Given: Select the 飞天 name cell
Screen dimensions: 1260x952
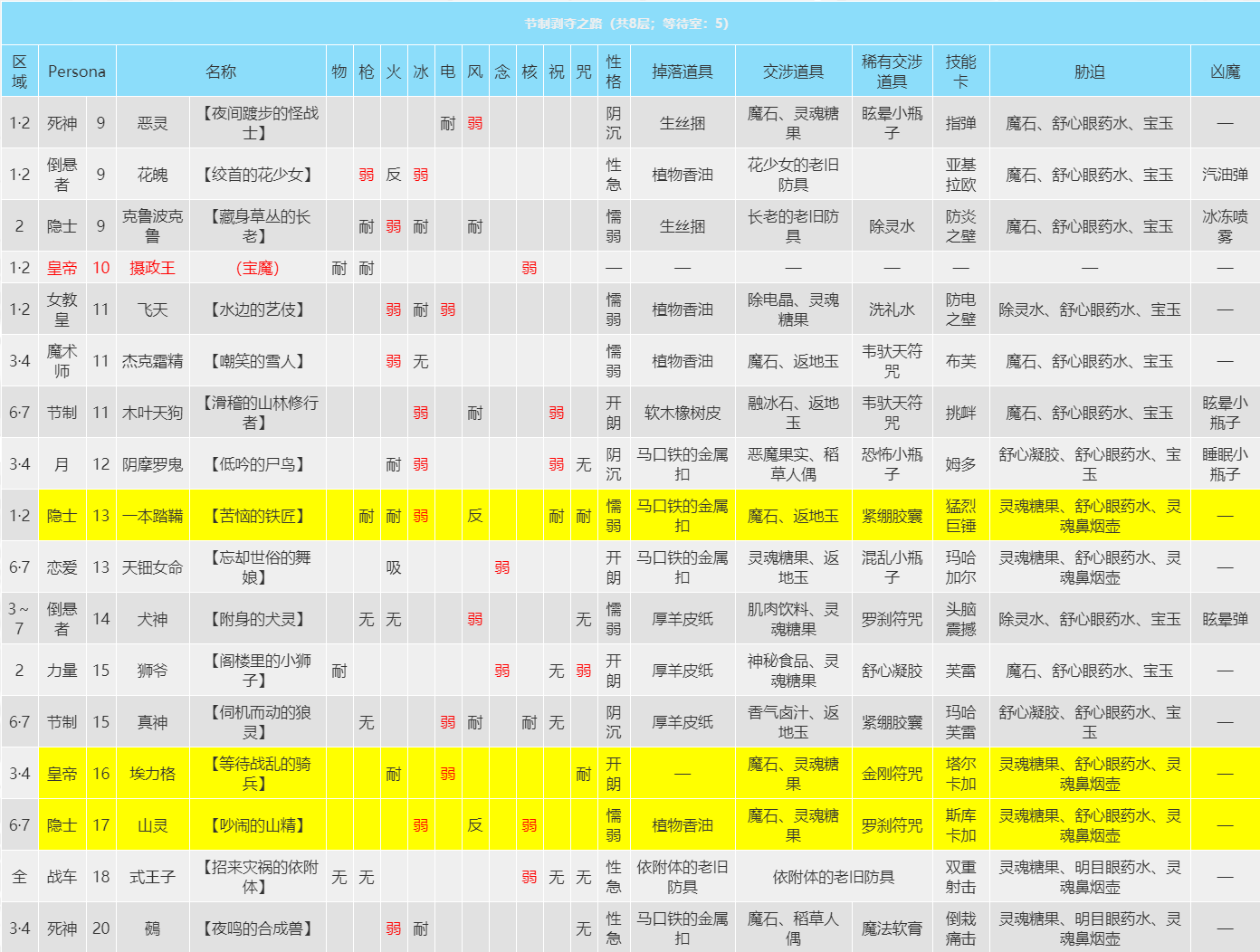Looking at the screenshot, I should tap(153, 309).
